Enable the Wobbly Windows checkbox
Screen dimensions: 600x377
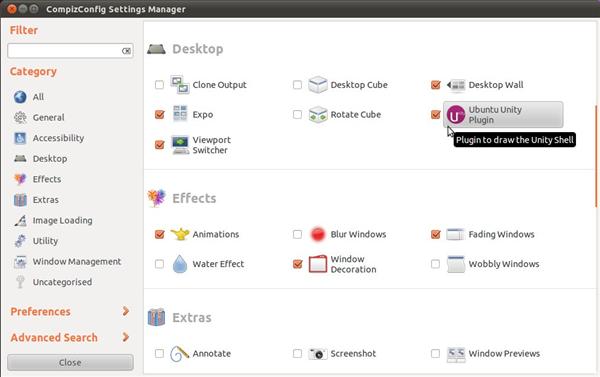[435, 264]
